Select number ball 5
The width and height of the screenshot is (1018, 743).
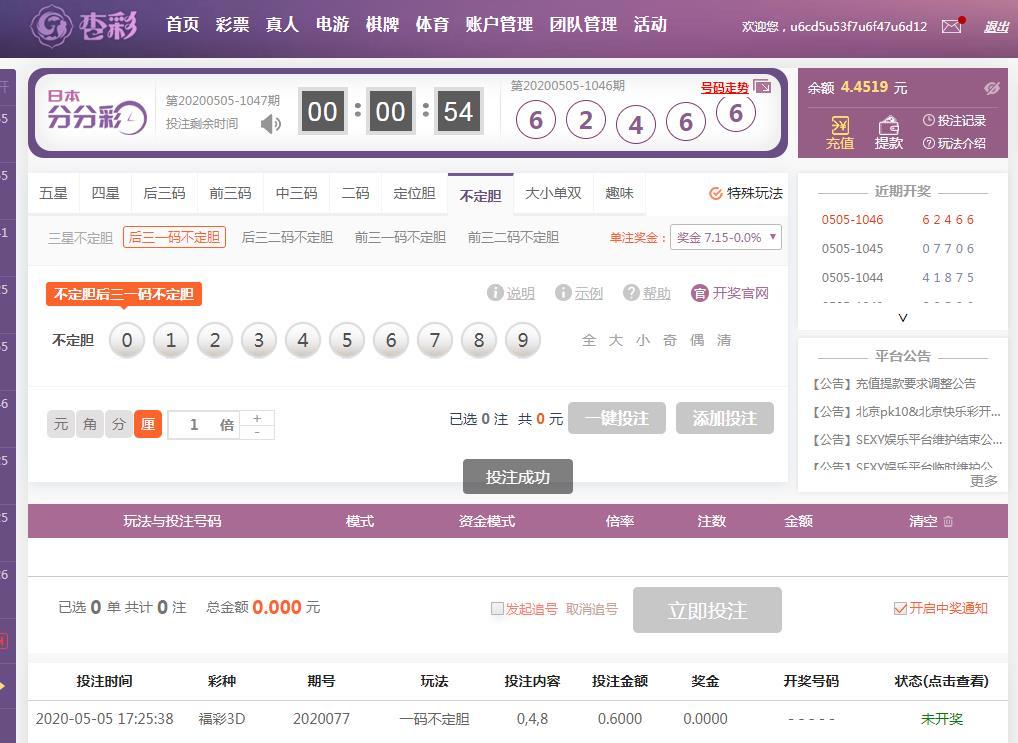(x=347, y=340)
